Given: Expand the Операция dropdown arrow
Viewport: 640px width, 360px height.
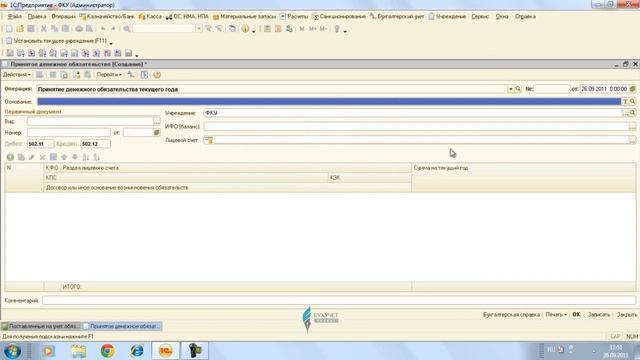Looking at the screenshot, I should click(x=510, y=89).
